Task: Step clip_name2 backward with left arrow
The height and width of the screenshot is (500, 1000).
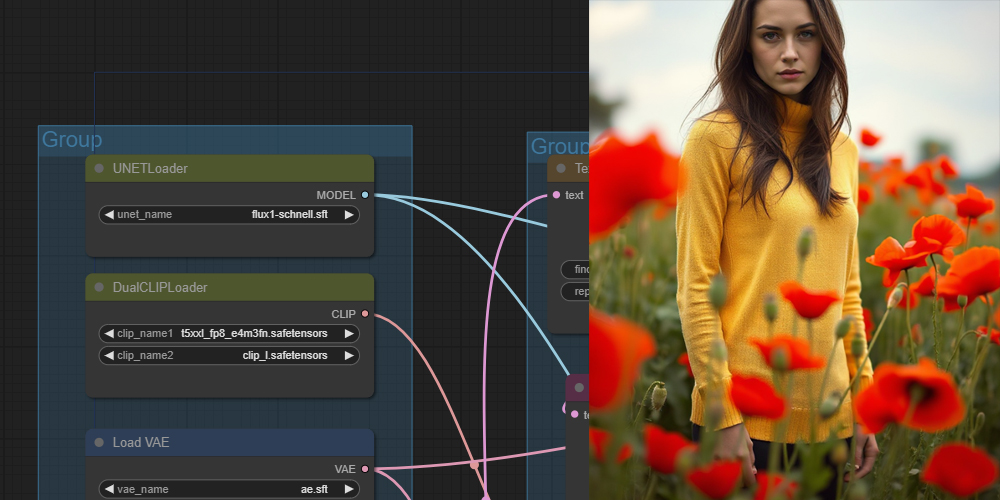Action: coord(109,355)
